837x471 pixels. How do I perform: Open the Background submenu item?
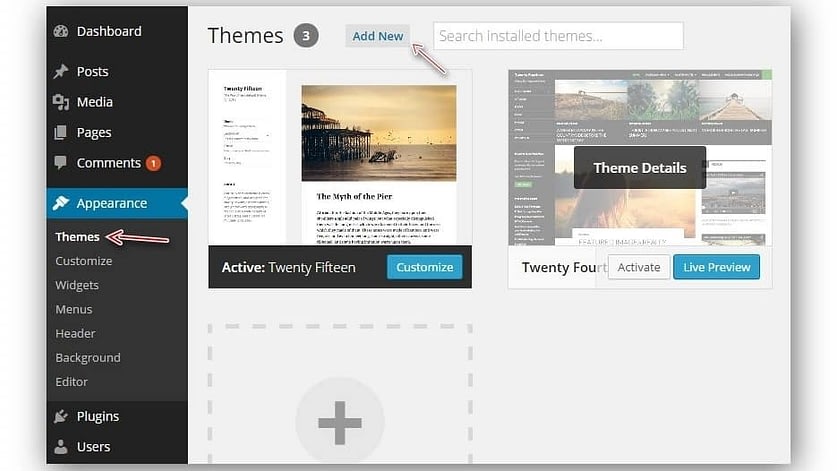coord(88,358)
